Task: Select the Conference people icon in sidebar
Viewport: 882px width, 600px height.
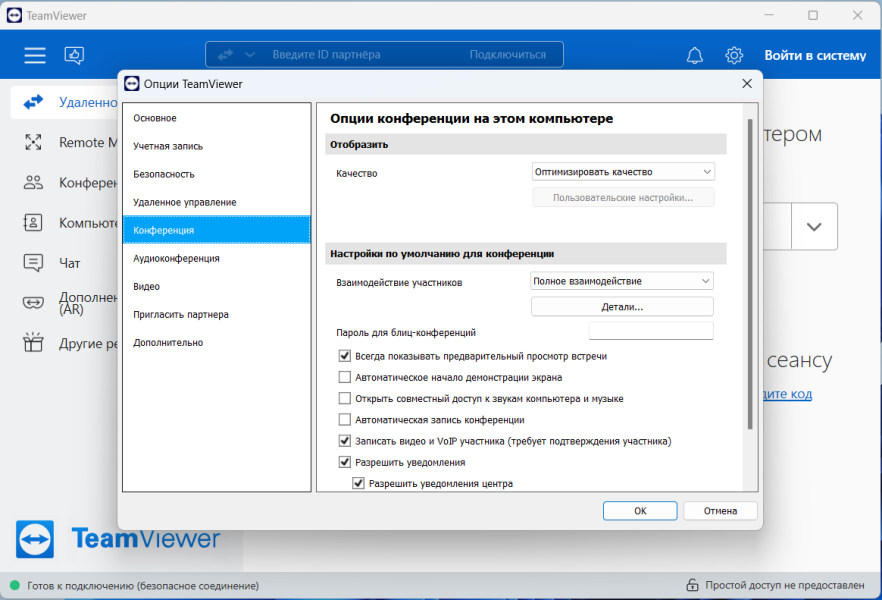Action: (x=33, y=183)
